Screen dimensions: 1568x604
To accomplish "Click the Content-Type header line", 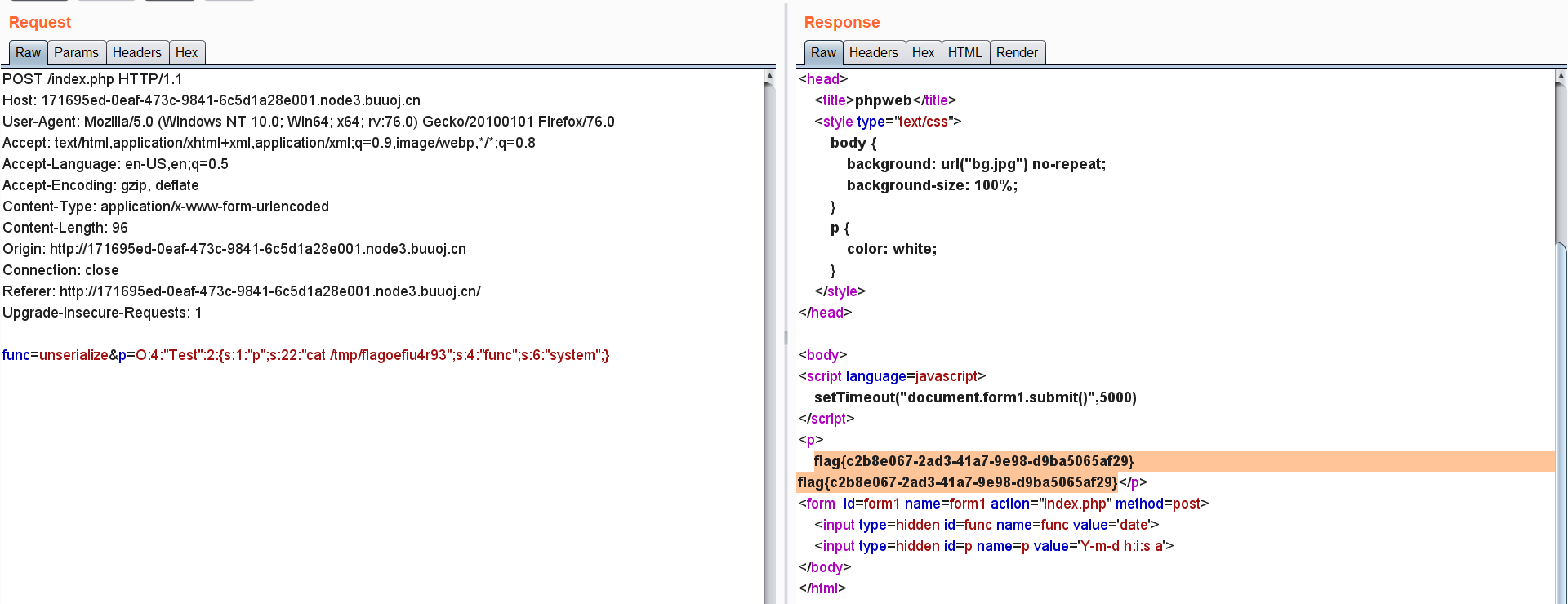I will pyautogui.click(x=166, y=207).
